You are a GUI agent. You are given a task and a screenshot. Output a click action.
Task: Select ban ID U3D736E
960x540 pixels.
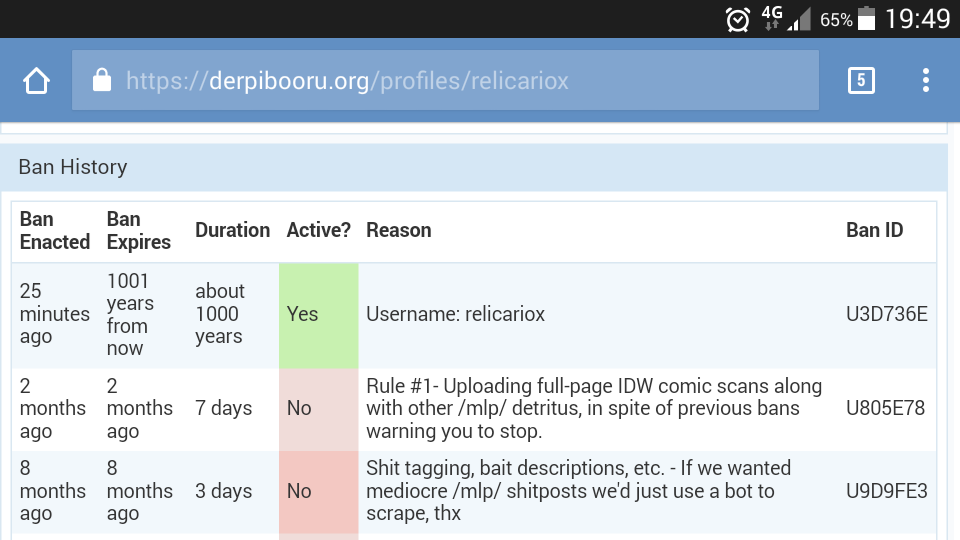tap(886, 314)
